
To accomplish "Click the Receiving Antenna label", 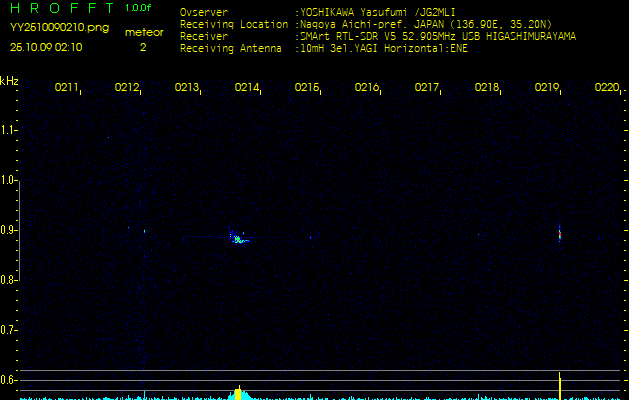I will [231, 49].
